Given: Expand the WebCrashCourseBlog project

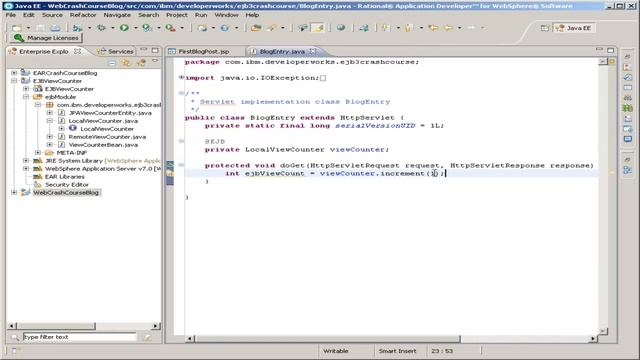Looking at the screenshot, I should (14, 193).
